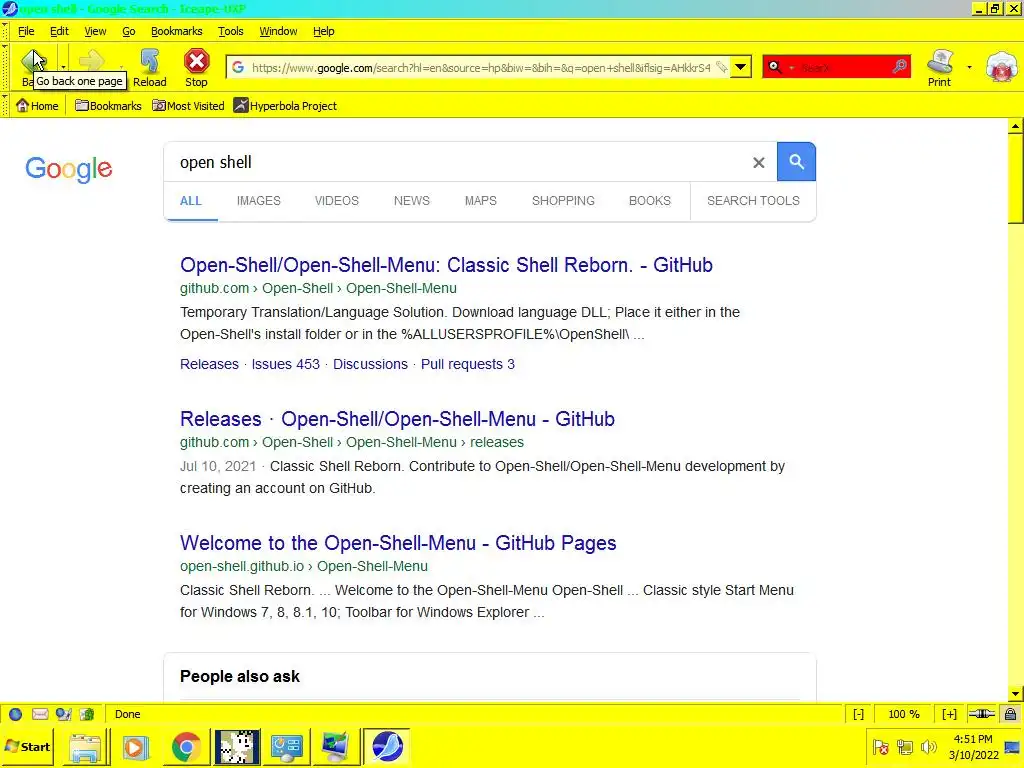The height and width of the screenshot is (768, 1024).
Task: Click the security padlock icon in status bar
Action: click(x=1010, y=714)
